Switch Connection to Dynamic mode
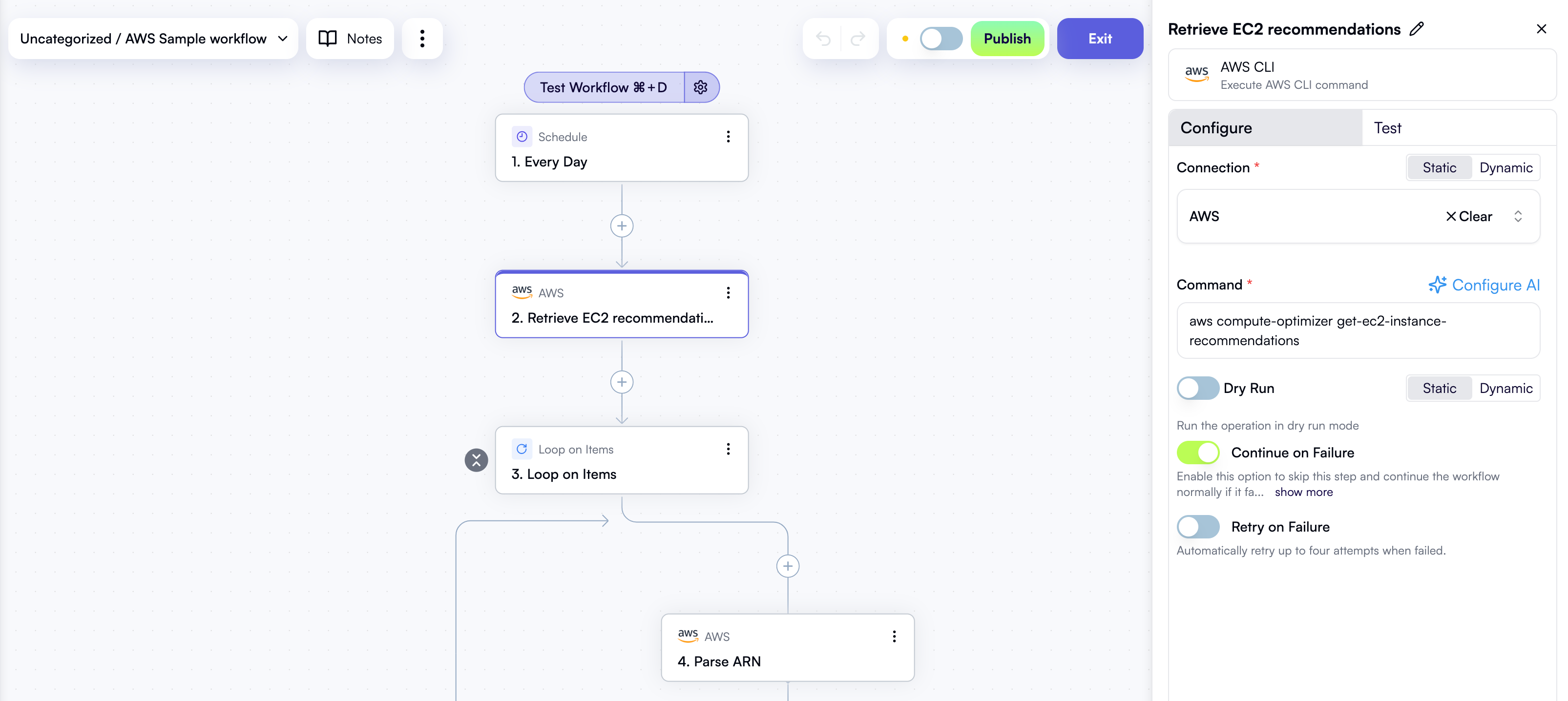The width and height of the screenshot is (1568, 701). click(x=1506, y=167)
